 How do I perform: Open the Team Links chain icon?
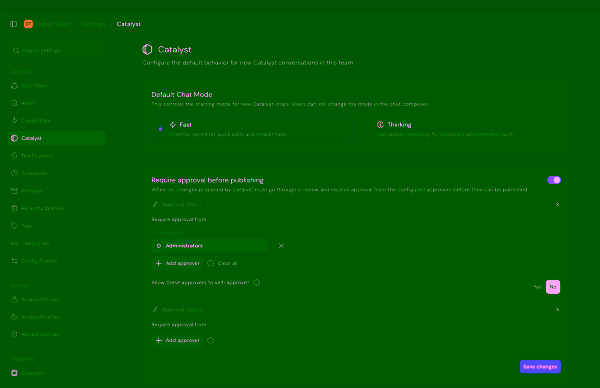tap(15, 243)
